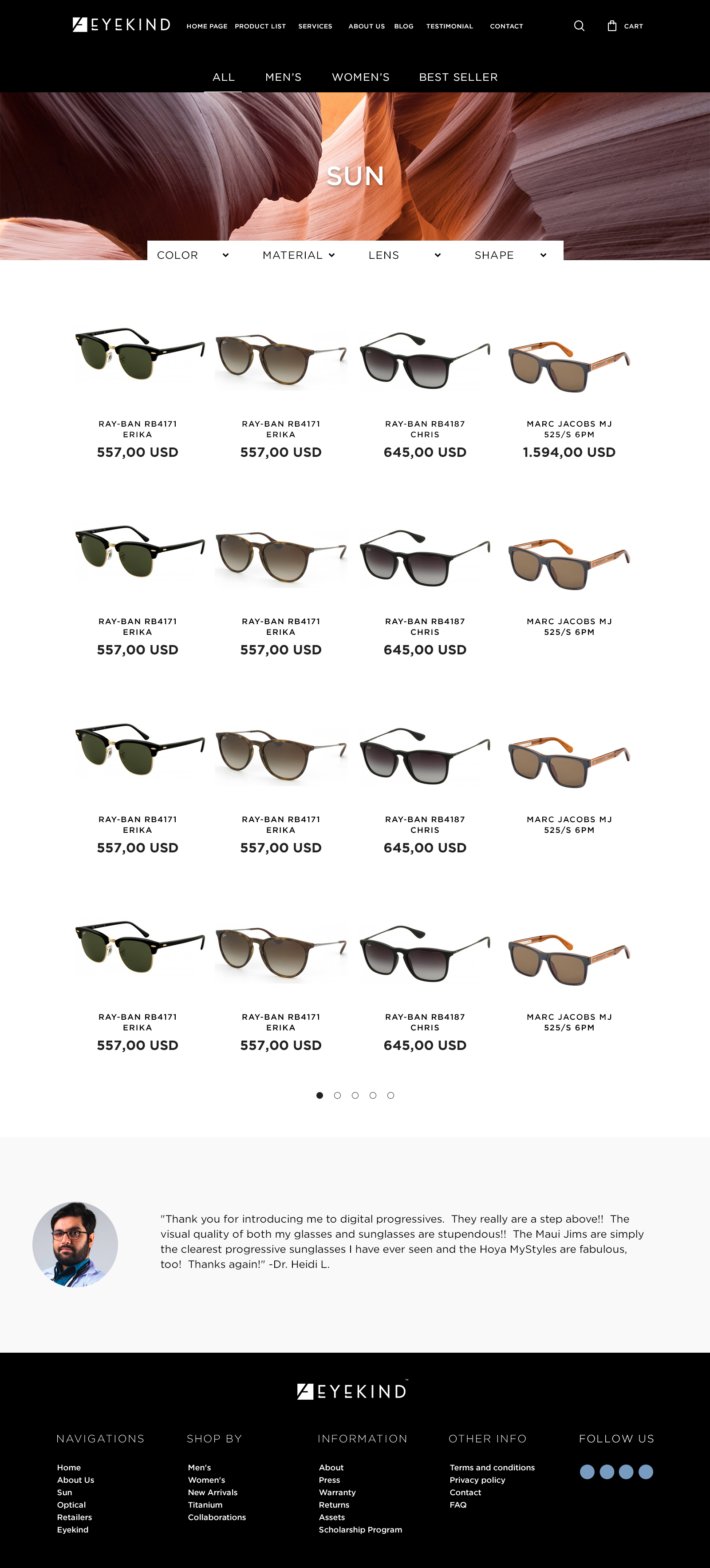
Task: Click the first Follow Us social circle
Action: [x=587, y=1471]
